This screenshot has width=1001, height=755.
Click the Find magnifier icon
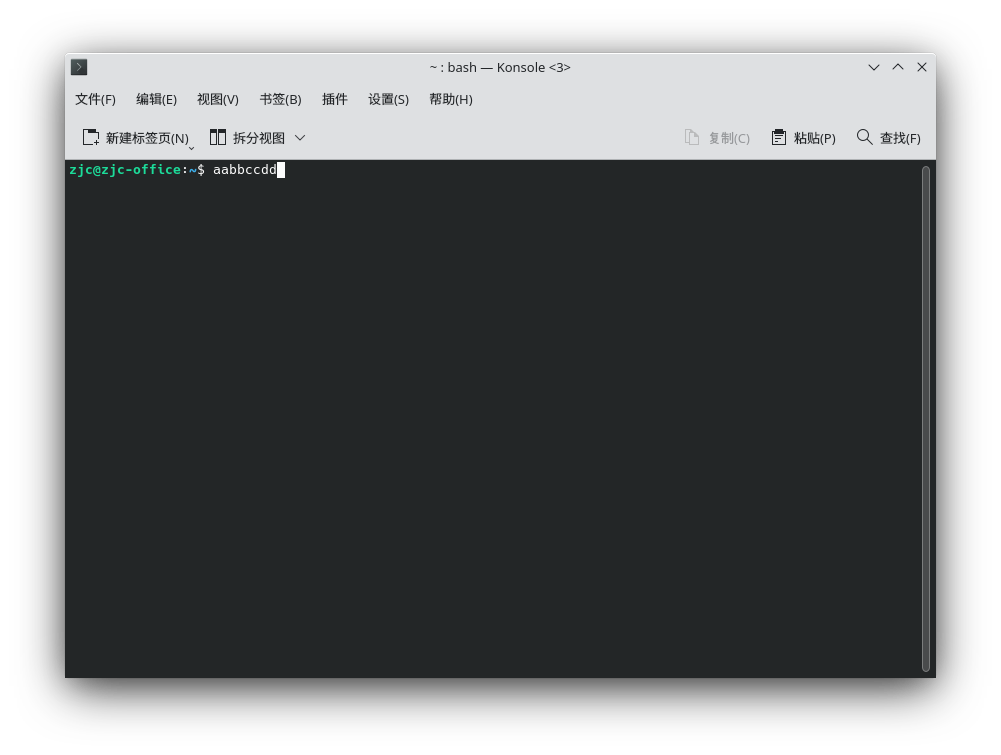[x=863, y=137]
